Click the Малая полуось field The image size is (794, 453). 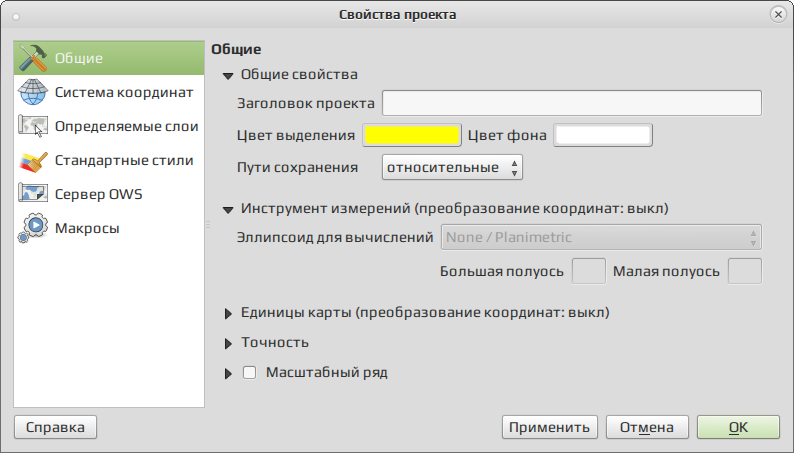point(744,271)
